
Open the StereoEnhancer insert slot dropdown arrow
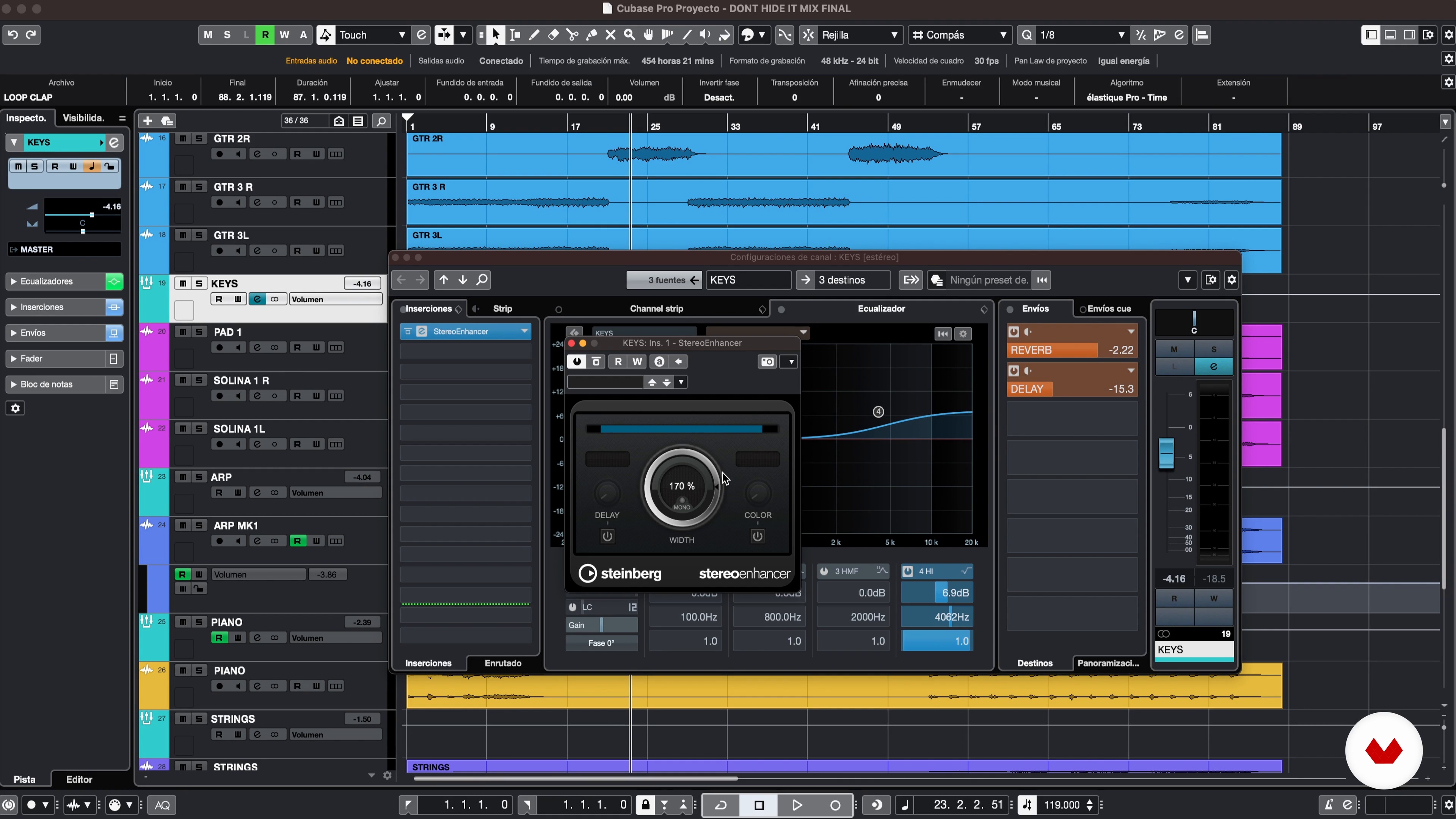(524, 331)
